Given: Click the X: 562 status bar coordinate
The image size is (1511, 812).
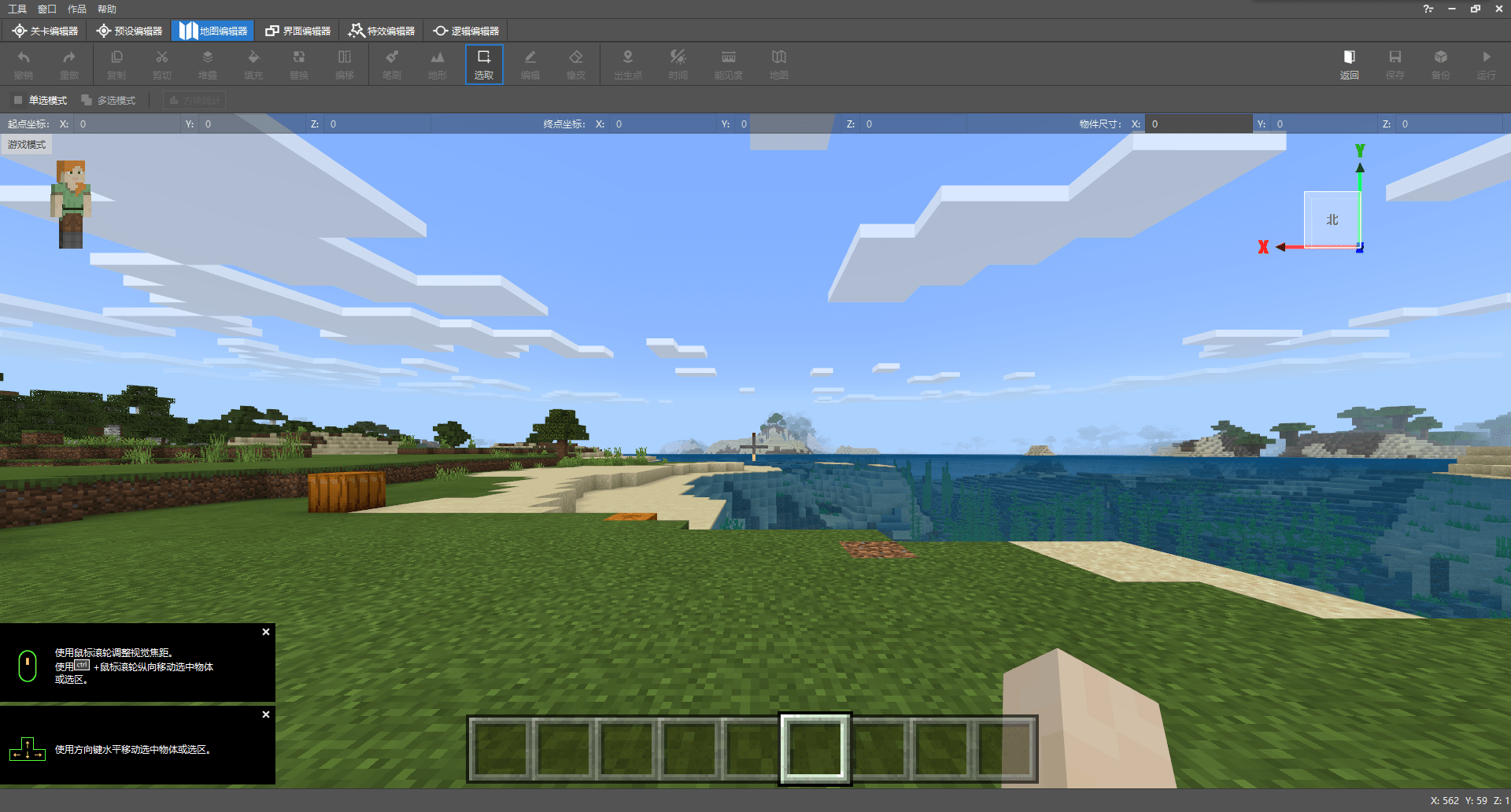Looking at the screenshot, I should (x=1444, y=800).
